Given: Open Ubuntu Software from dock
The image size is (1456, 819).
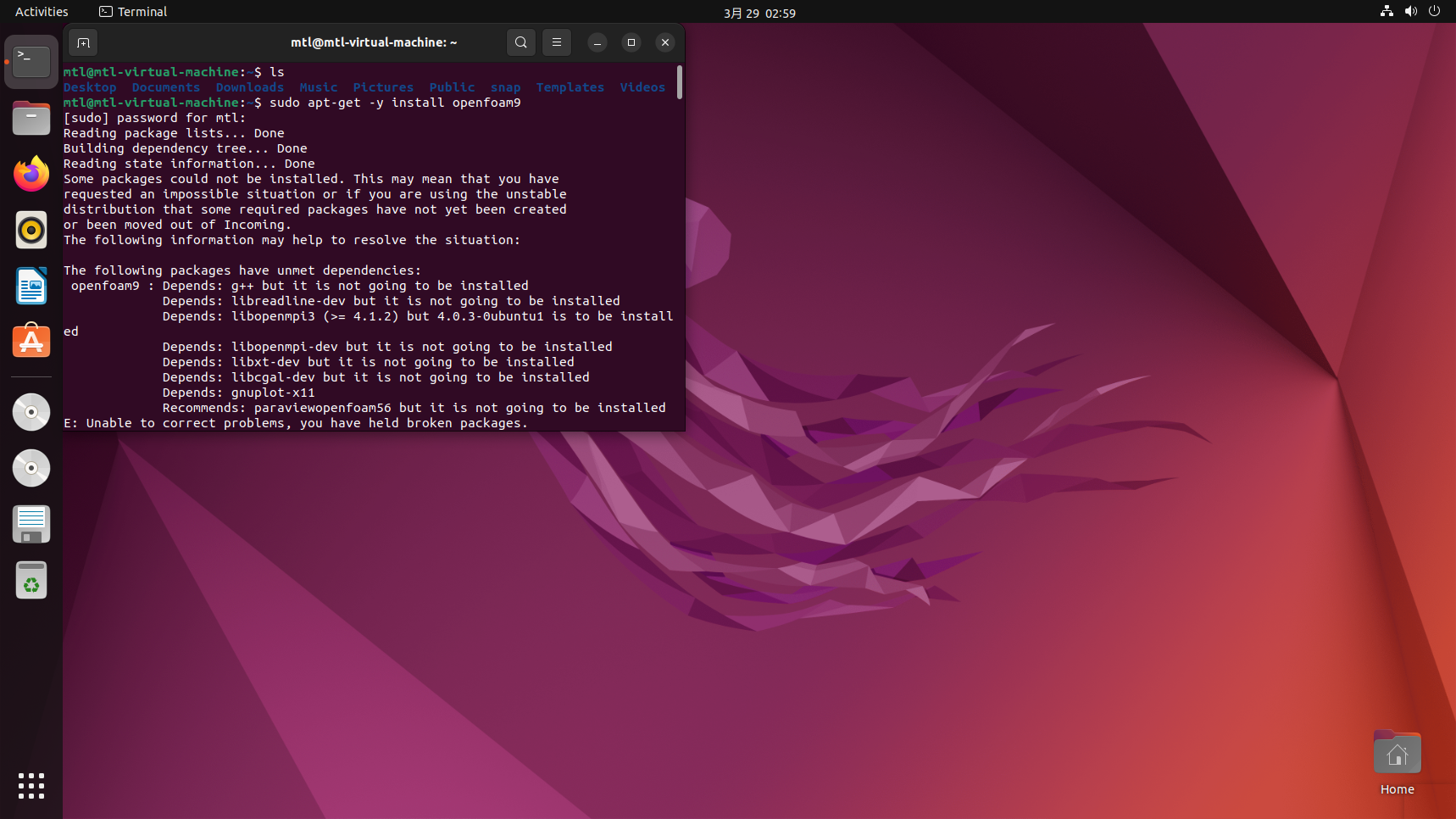Looking at the screenshot, I should point(31,342).
